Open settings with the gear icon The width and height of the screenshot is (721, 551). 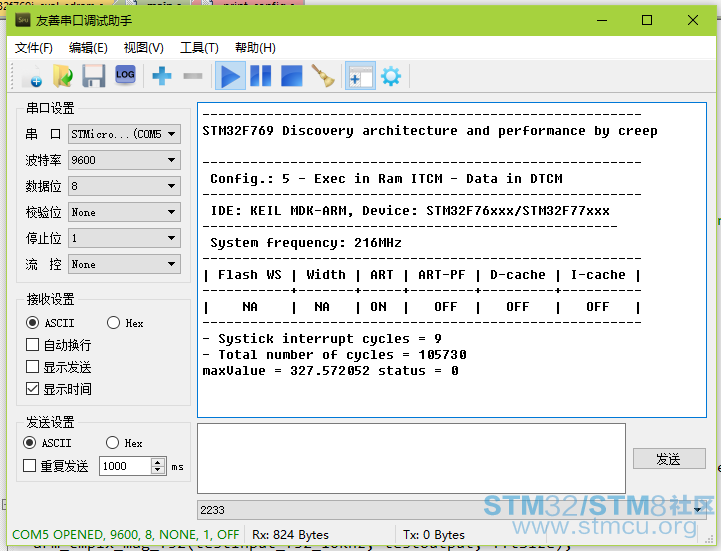[391, 76]
